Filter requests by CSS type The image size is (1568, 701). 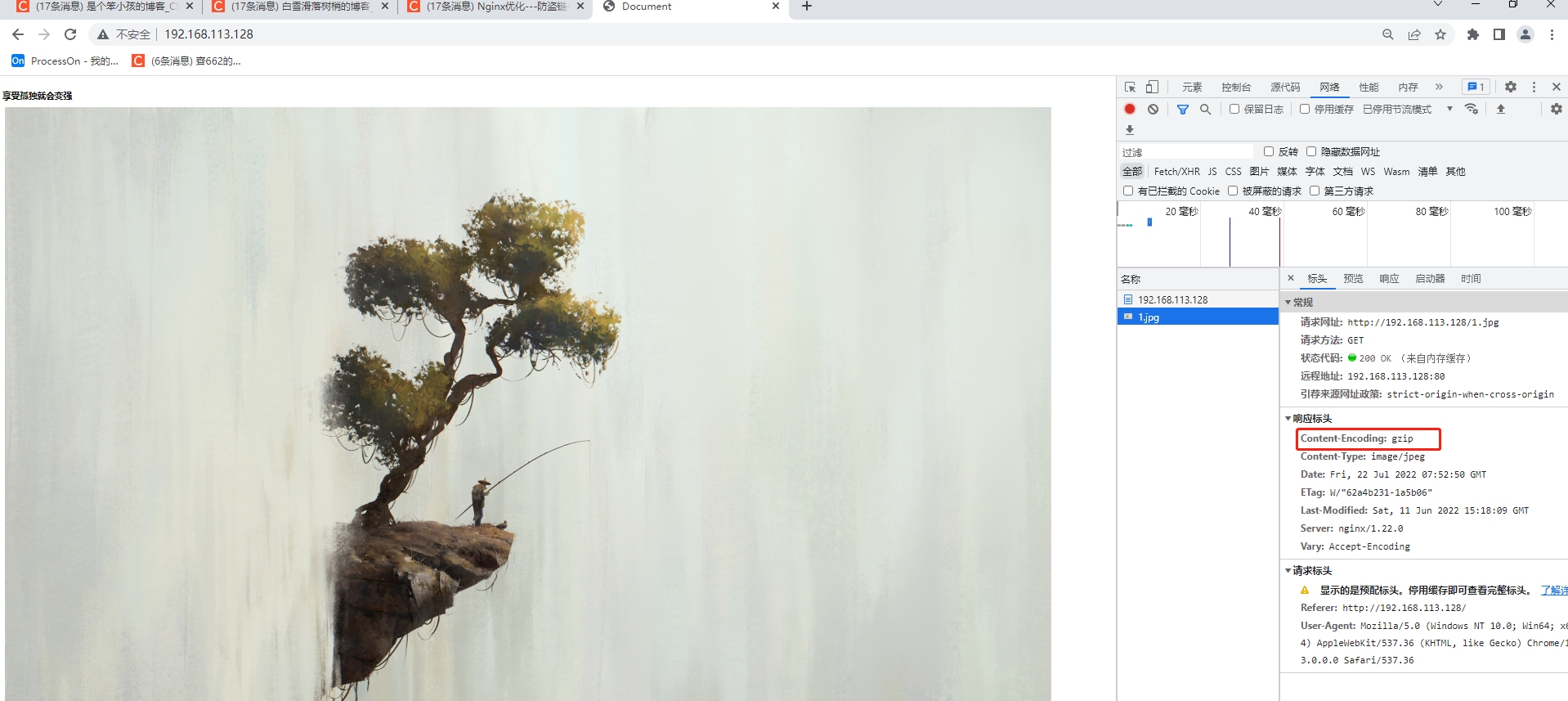coord(1233,172)
